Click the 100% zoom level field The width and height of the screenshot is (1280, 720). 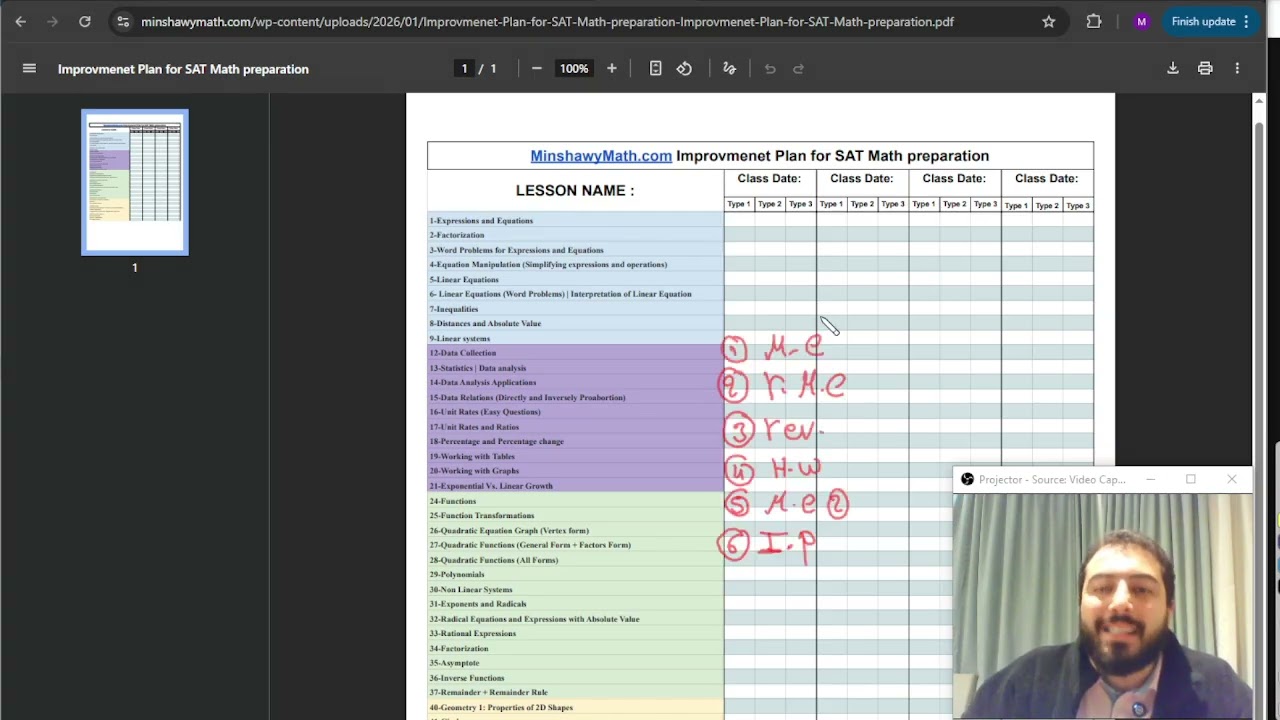pyautogui.click(x=574, y=69)
